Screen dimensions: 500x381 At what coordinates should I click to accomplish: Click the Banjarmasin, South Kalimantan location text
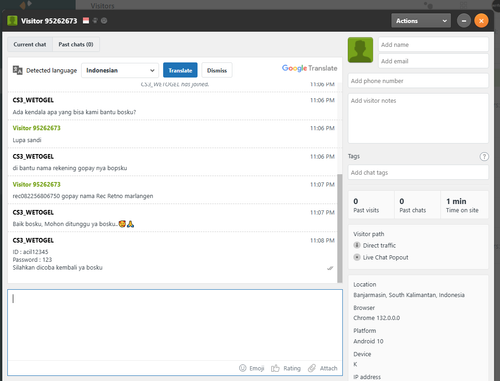(x=409, y=295)
